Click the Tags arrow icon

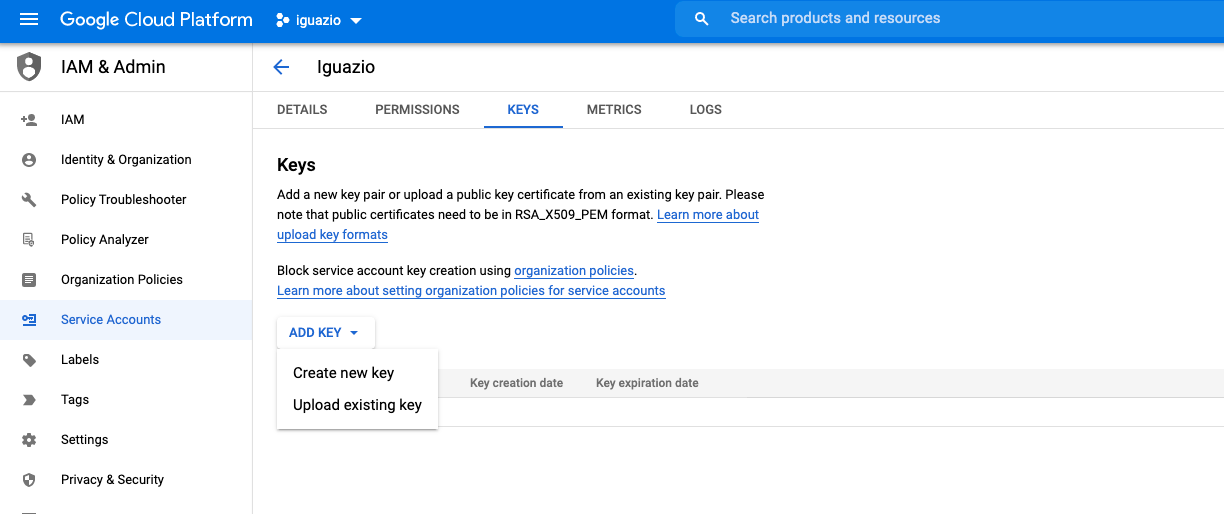[x=29, y=400]
